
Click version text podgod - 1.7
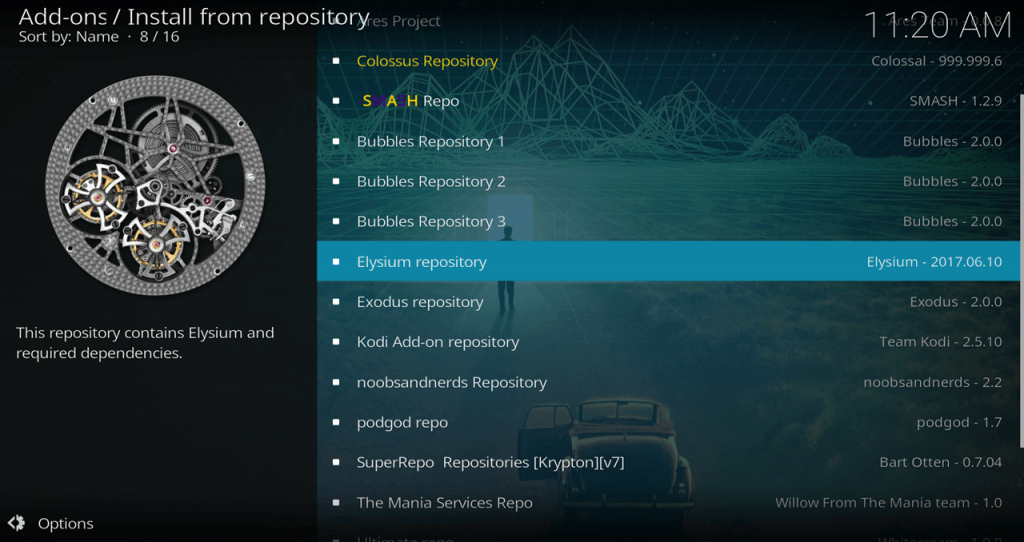coord(959,422)
